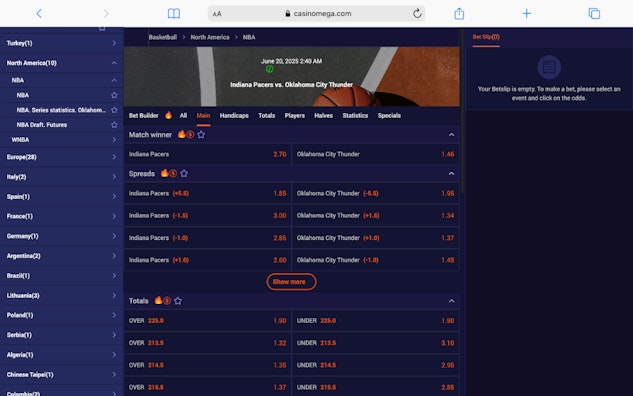Open NBA Draft. Futures in sidebar
The image size is (633, 396).
42,125
